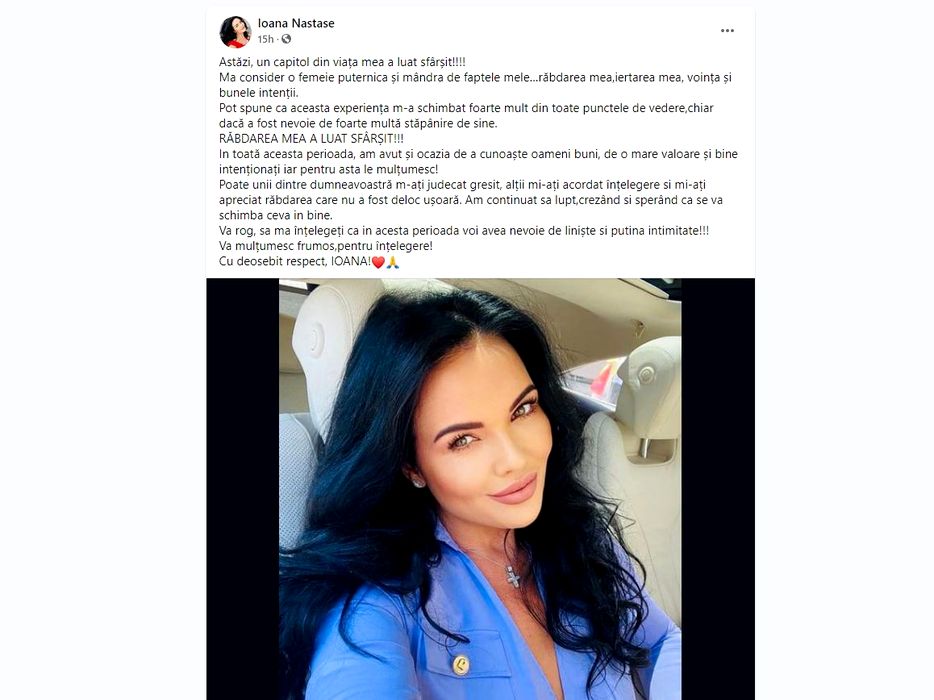This screenshot has width=934, height=700.
Task: Click the left black bar beside photo
Action: 243,489
